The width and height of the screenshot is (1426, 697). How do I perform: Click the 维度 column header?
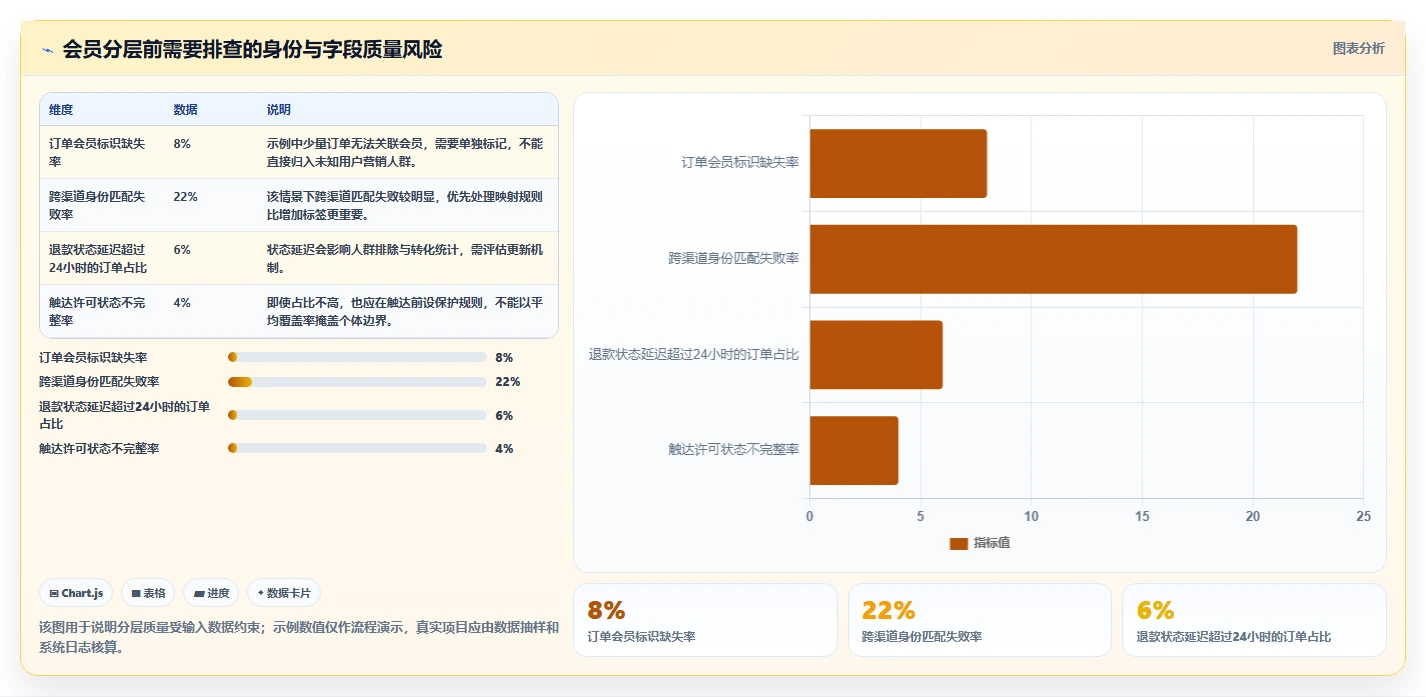click(61, 110)
